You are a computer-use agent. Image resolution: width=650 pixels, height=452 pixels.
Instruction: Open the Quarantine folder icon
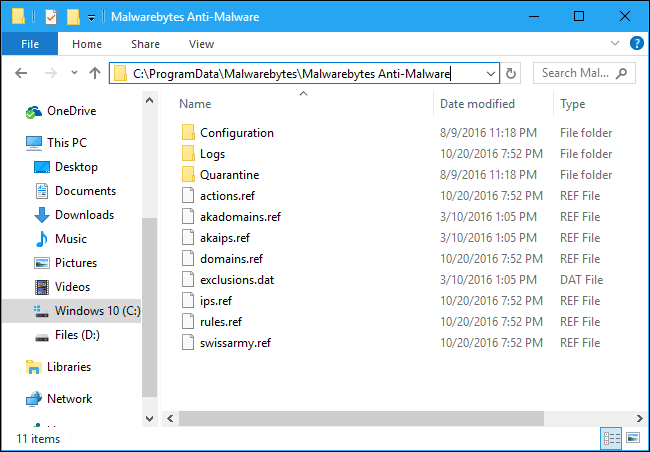point(187,175)
